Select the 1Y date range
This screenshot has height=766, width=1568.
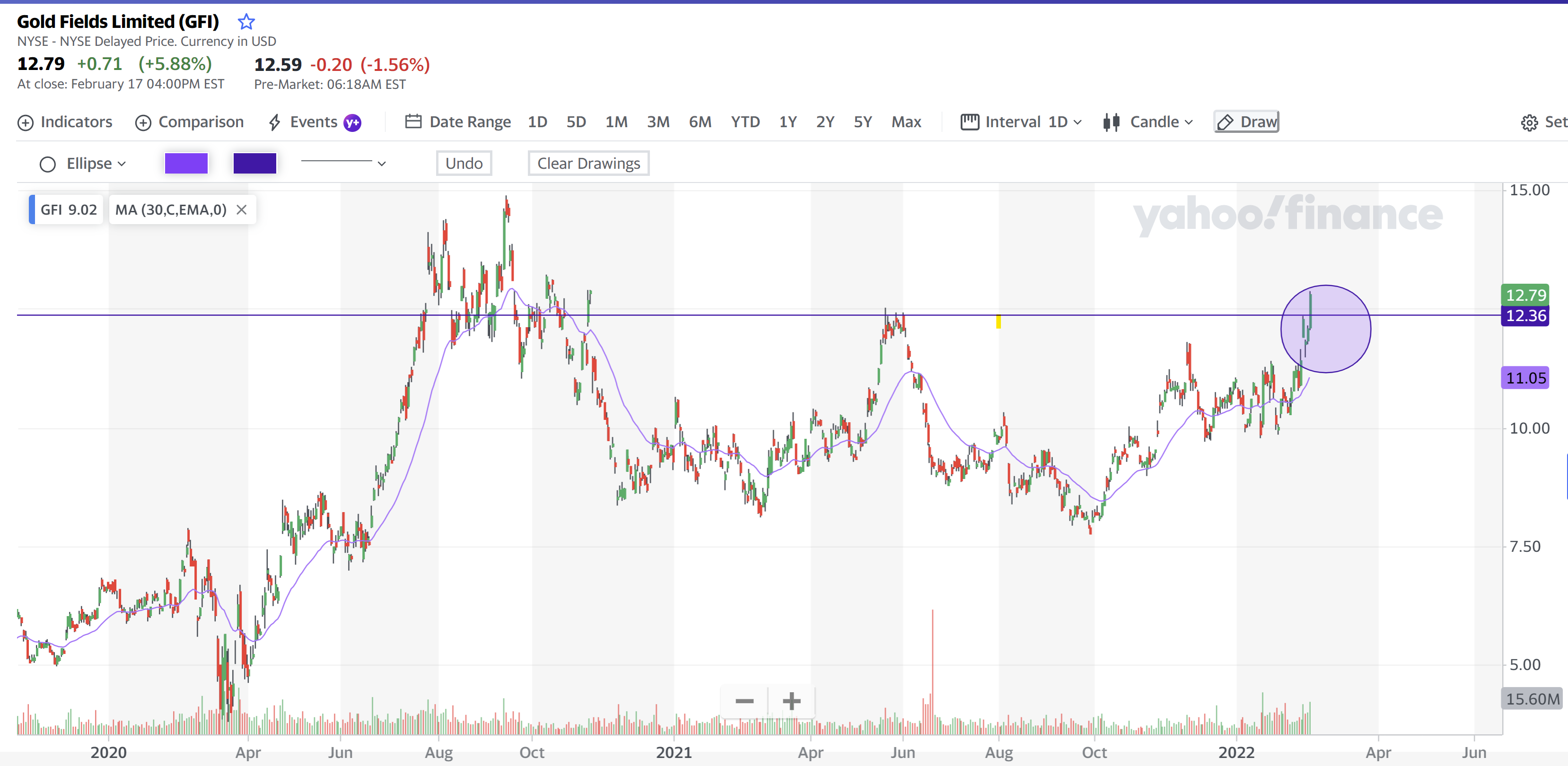tap(788, 122)
